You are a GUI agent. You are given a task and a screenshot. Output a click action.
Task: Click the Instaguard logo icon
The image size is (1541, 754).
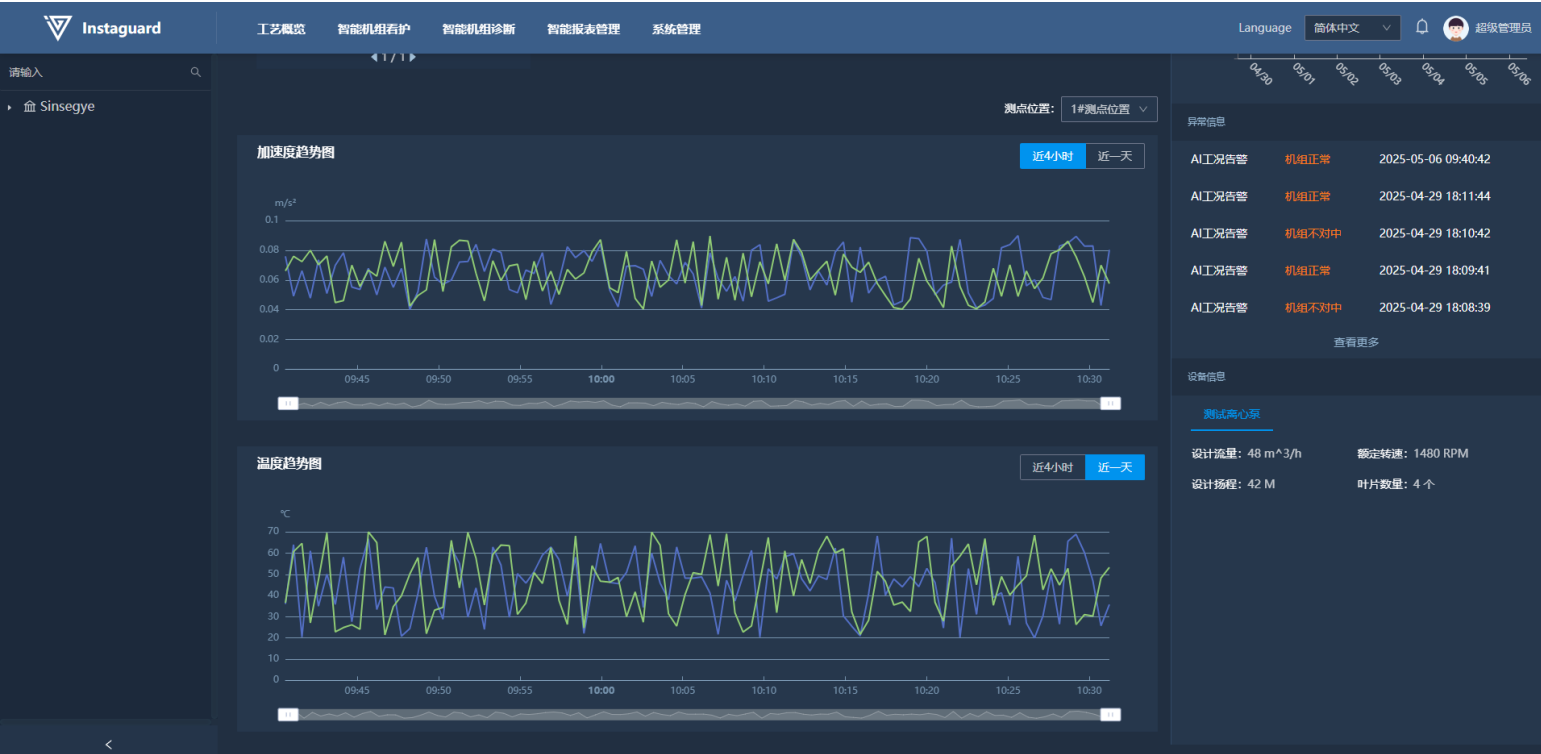(58, 28)
